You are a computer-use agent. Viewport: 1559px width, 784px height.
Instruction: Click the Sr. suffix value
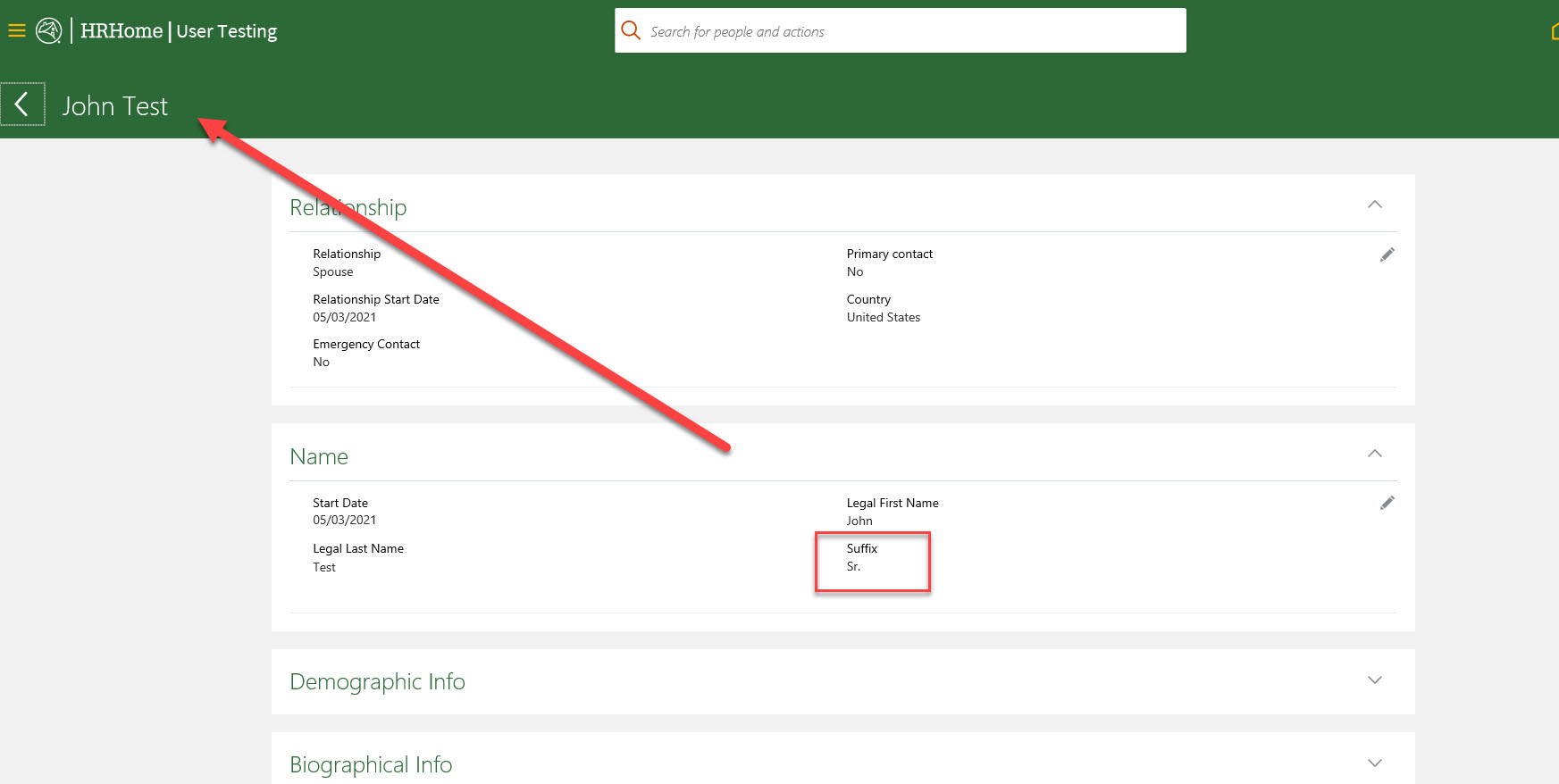[x=853, y=566]
